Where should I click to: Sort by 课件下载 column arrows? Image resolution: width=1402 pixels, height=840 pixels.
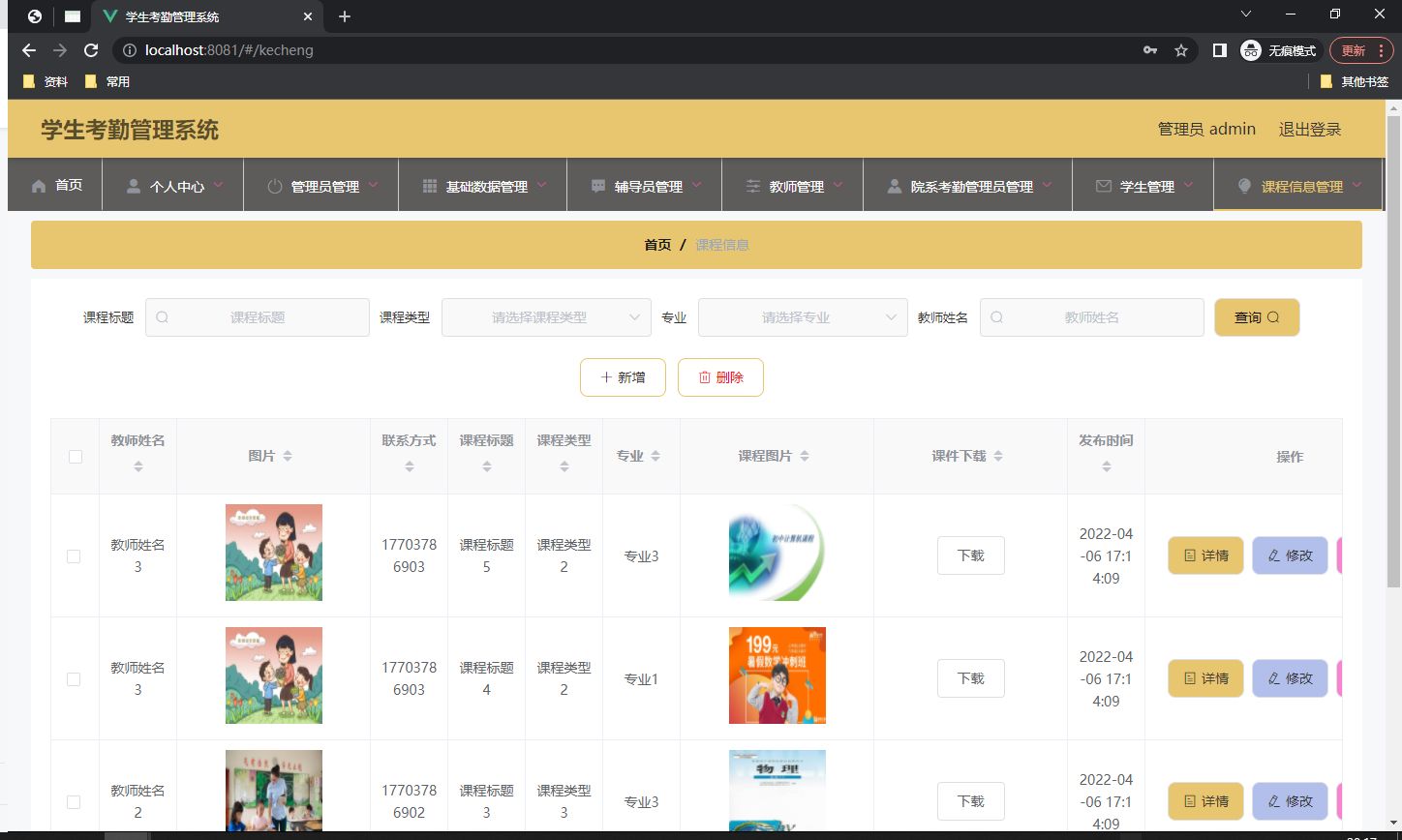coord(998,456)
